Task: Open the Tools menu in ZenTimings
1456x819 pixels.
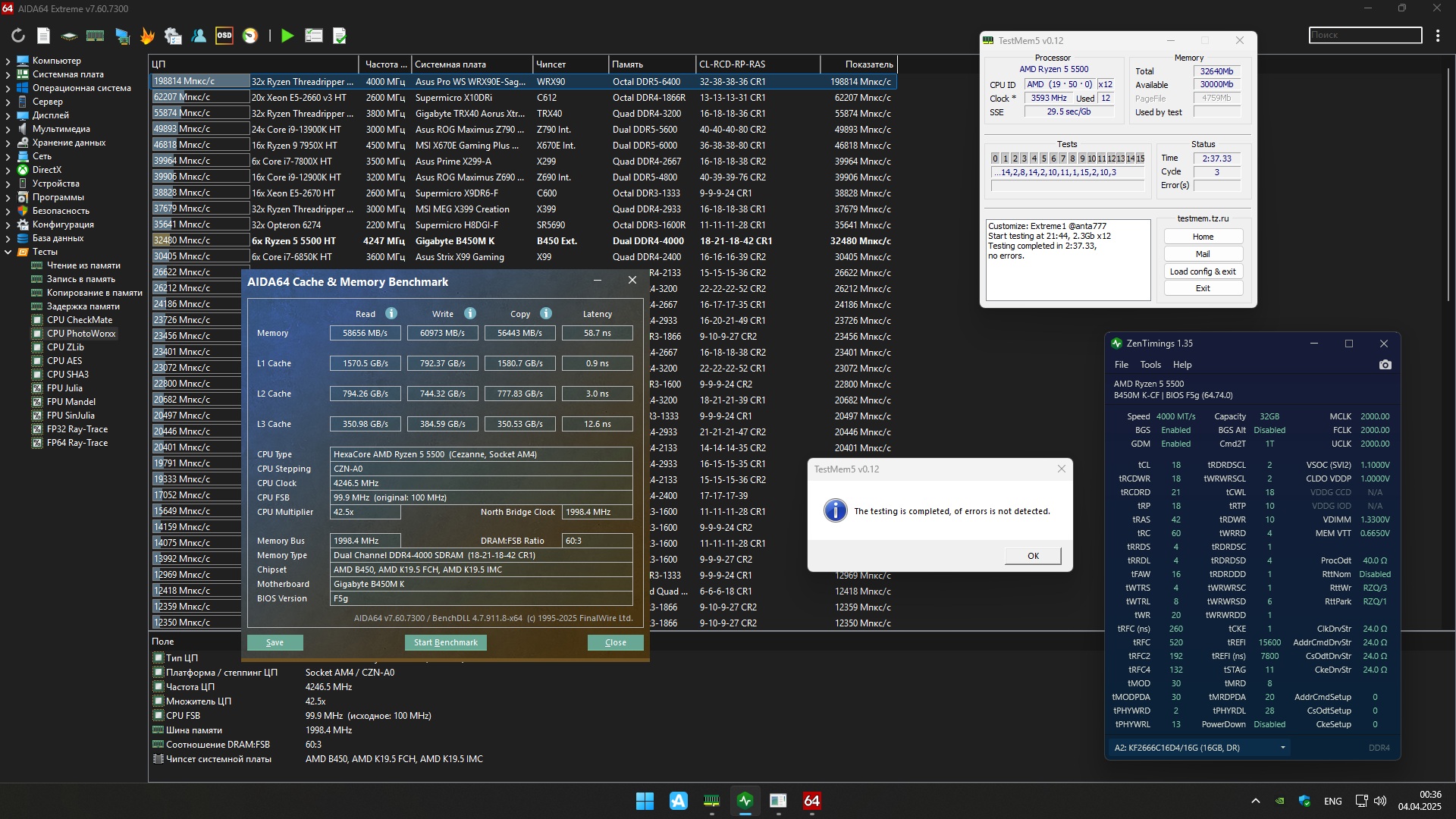Action: pos(1150,365)
